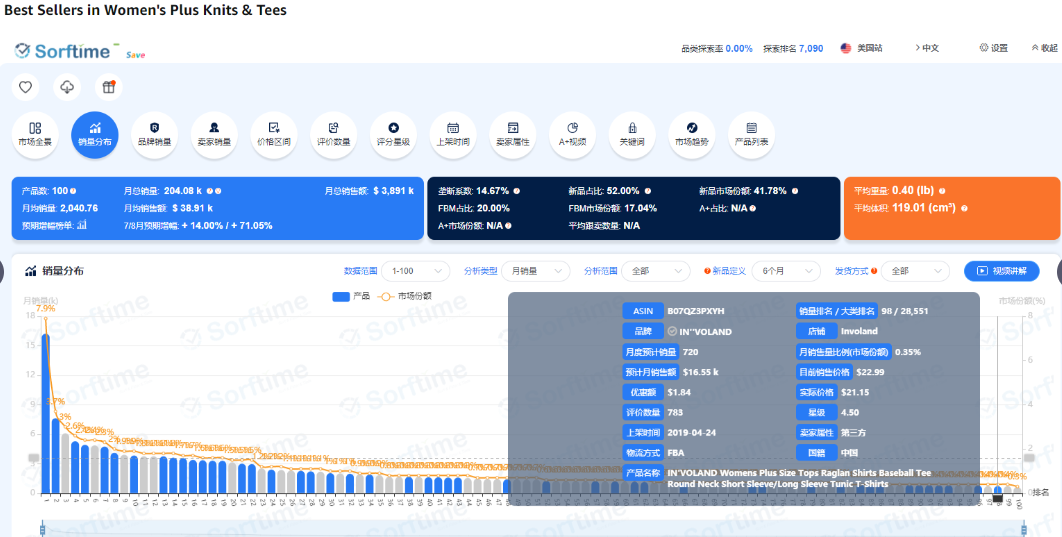Click the 销量排名 value 98 / 28,551
This screenshot has height=537, width=1062.
[904, 312]
